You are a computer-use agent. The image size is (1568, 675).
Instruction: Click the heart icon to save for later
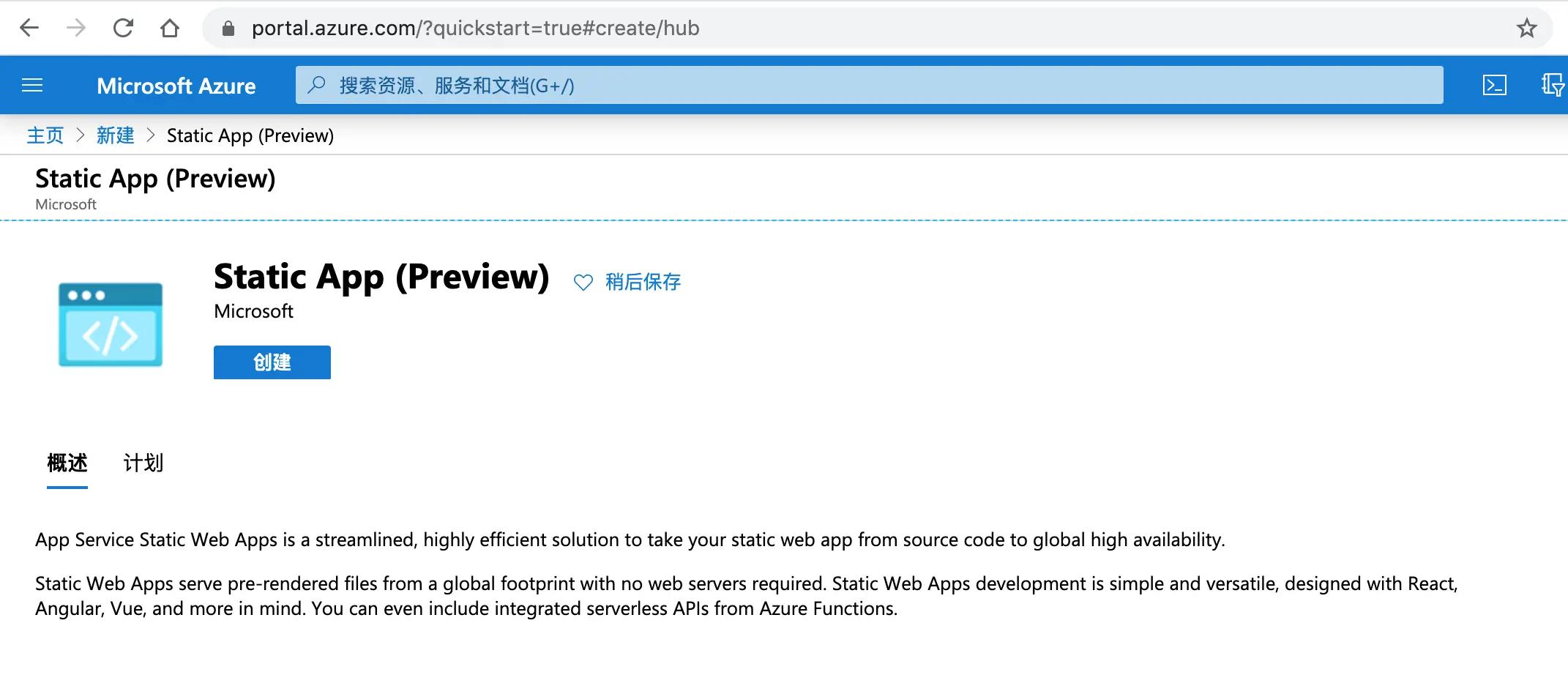point(583,282)
